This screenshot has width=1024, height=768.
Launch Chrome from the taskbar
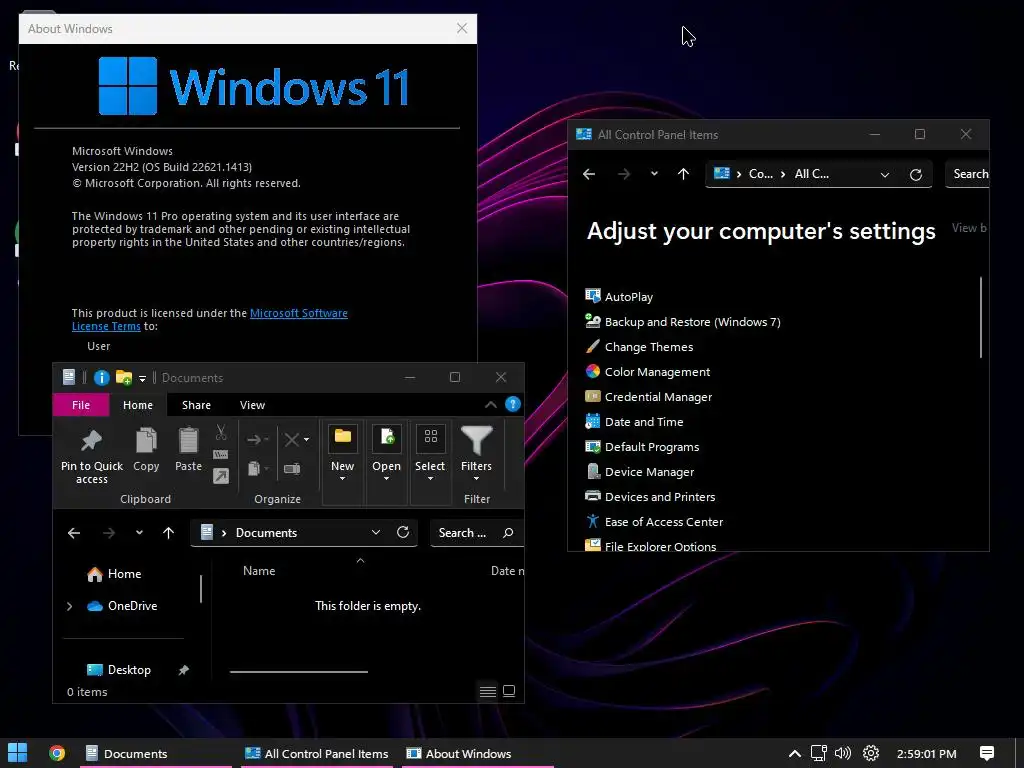click(57, 753)
